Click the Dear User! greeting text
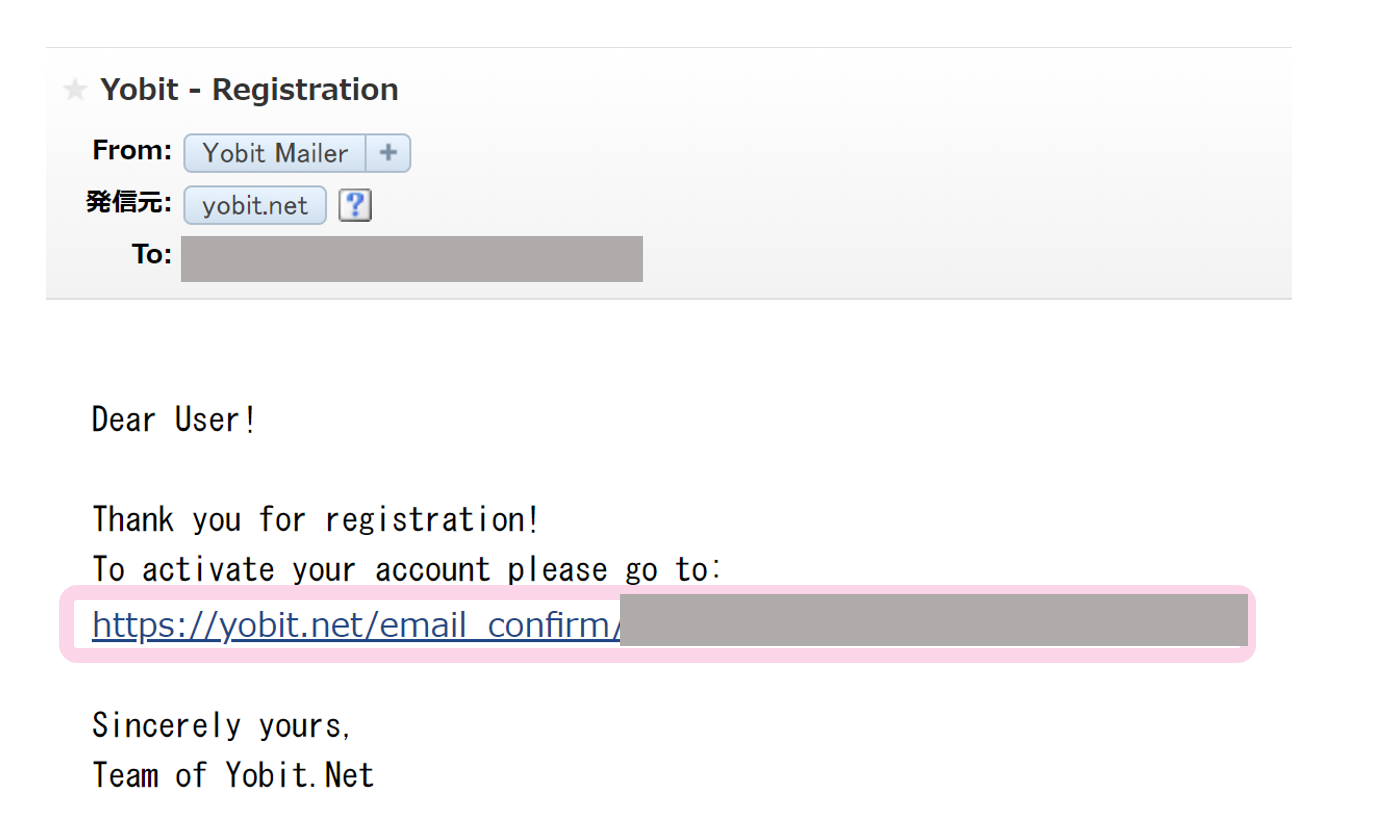This screenshot has height=824, width=1381. (x=174, y=419)
